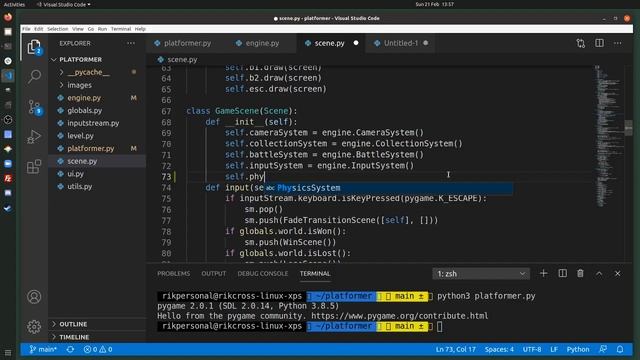Open changes compare icon in editor toolbar

580,43
